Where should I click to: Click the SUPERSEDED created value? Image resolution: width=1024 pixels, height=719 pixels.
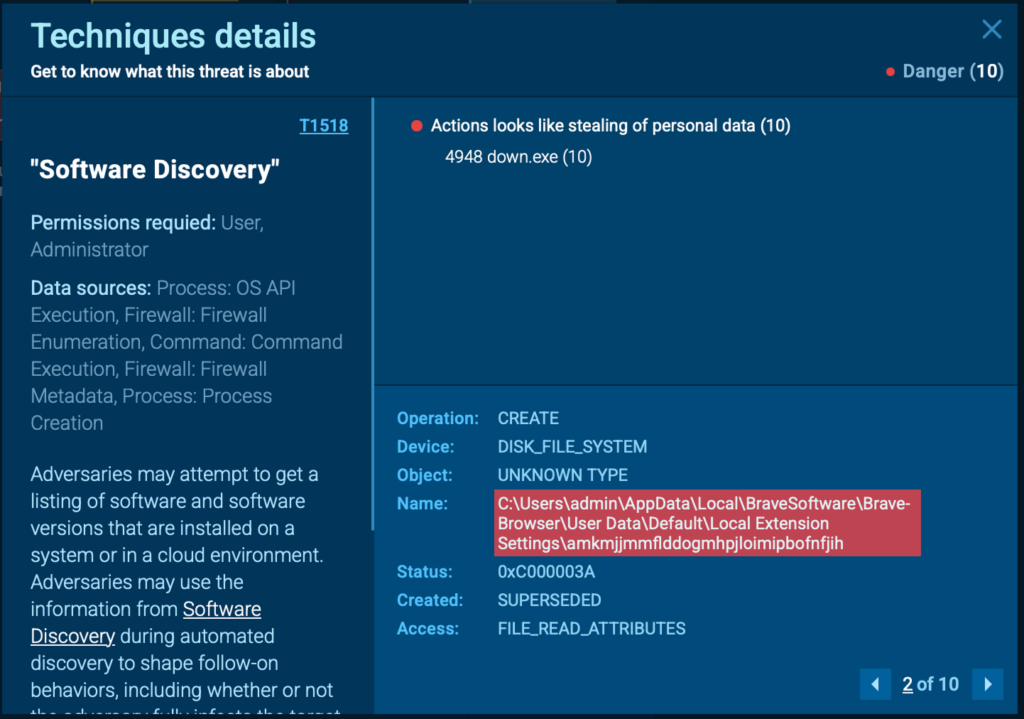click(549, 600)
